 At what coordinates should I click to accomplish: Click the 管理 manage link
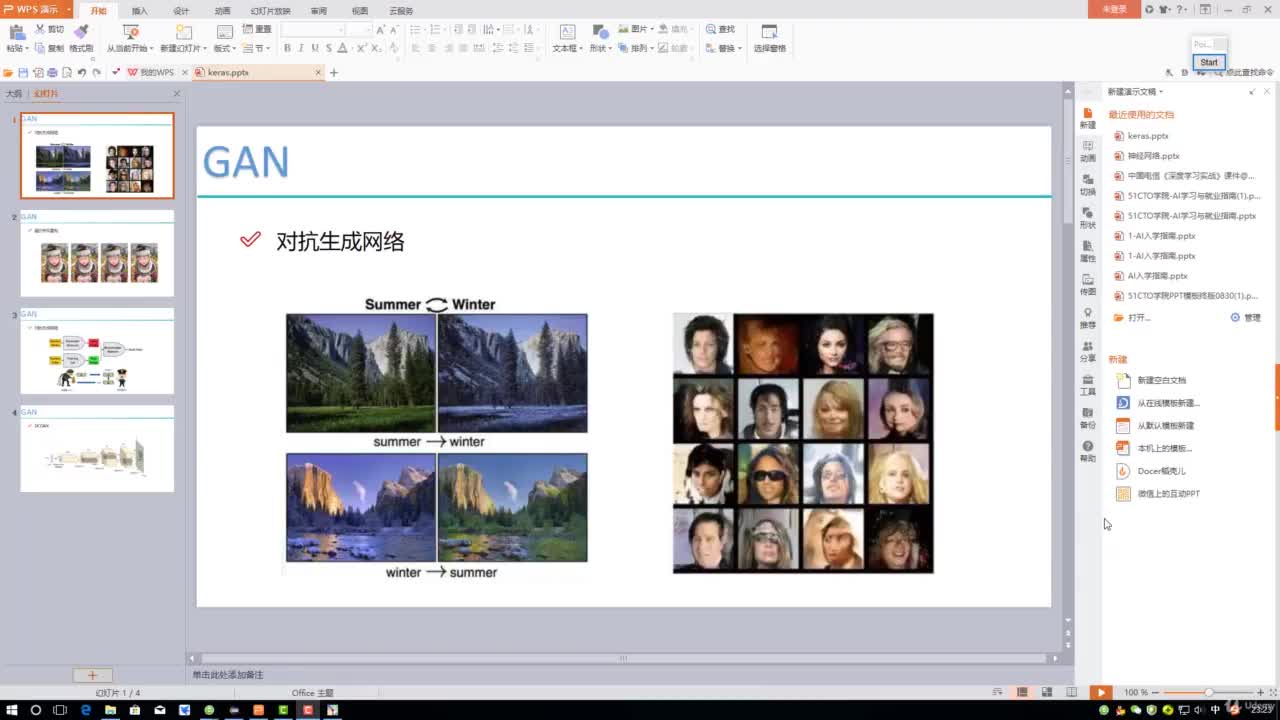click(x=1246, y=317)
